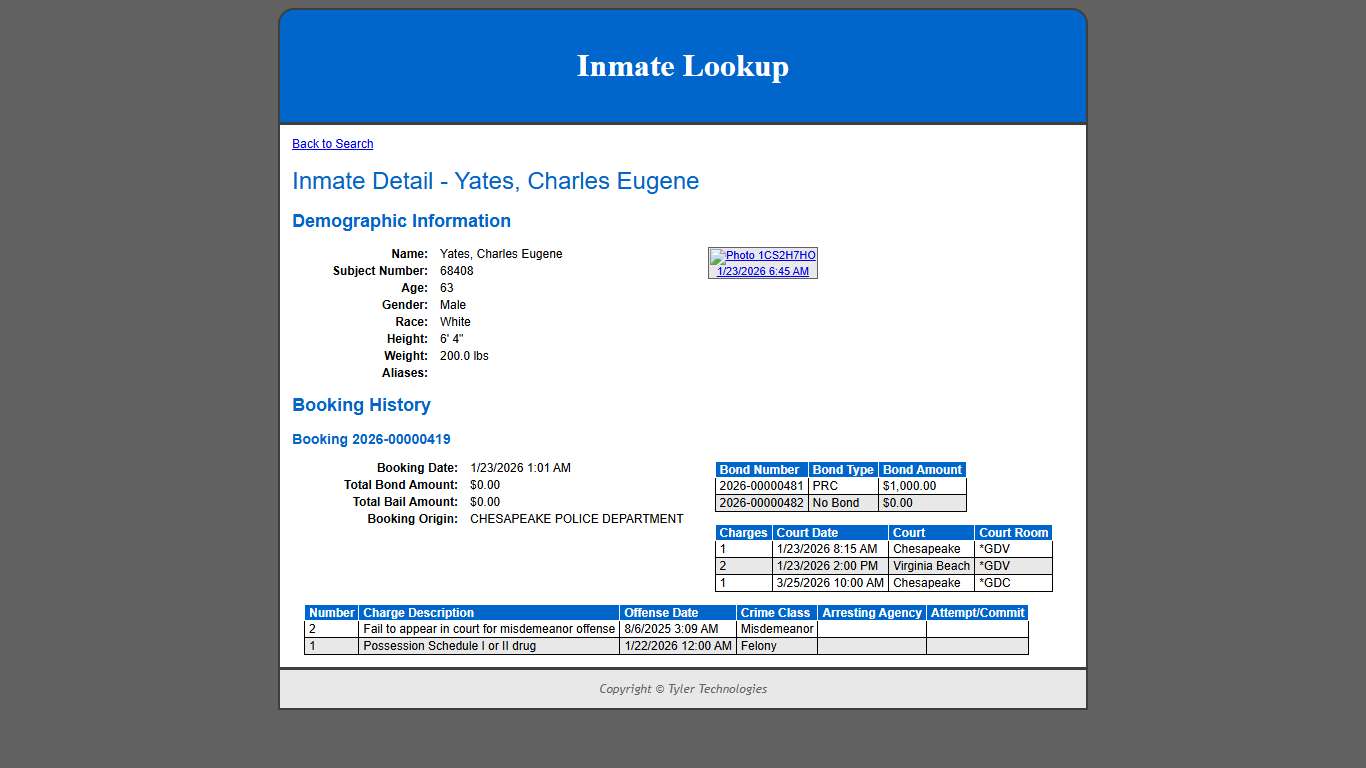
Task: Click the Back to Search link
Action: click(x=332, y=143)
